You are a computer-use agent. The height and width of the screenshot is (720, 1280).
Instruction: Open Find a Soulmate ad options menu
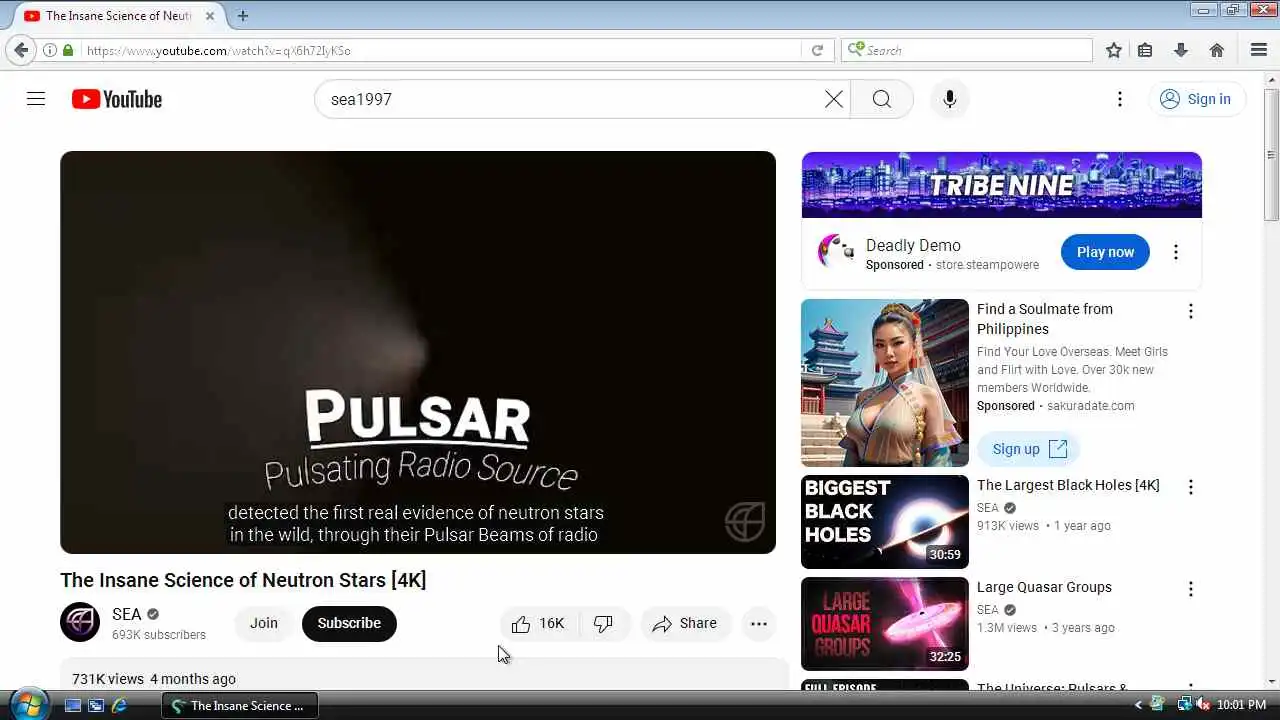(1190, 311)
